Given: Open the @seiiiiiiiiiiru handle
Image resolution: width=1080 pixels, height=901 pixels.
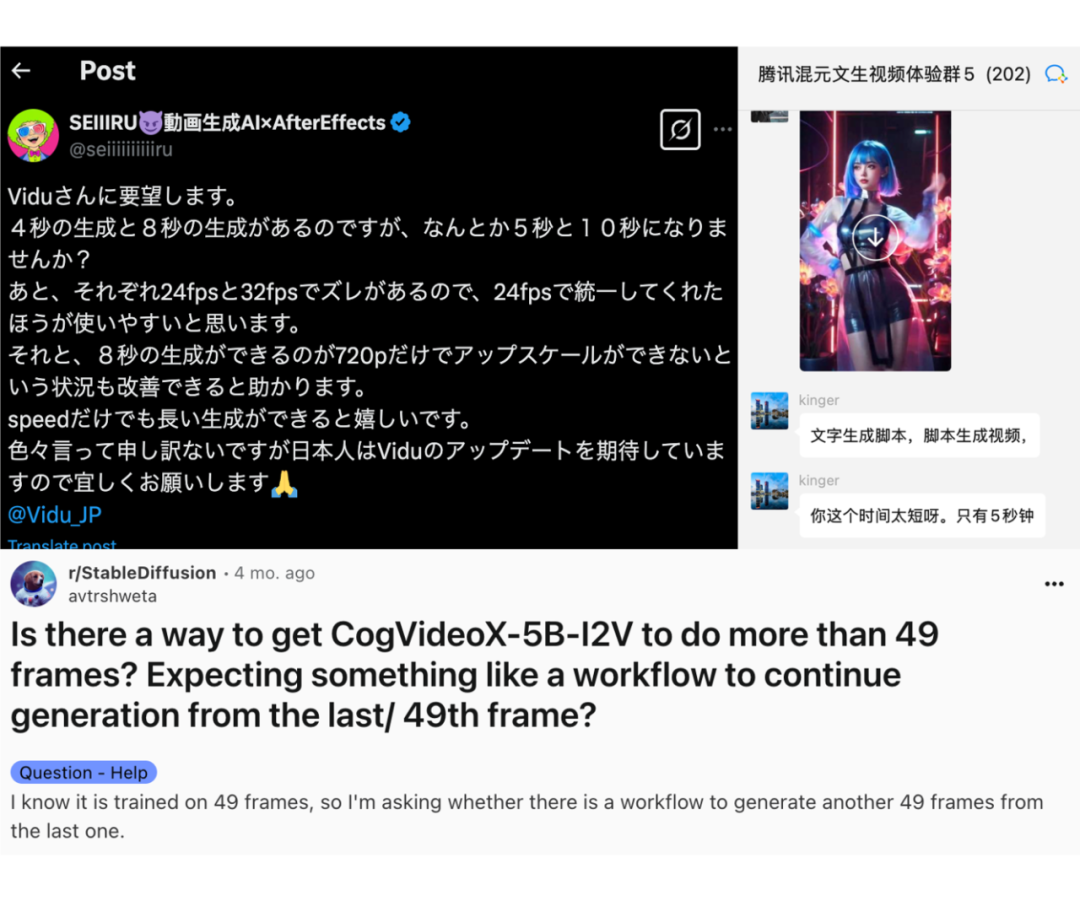Looking at the screenshot, I should [x=121, y=149].
